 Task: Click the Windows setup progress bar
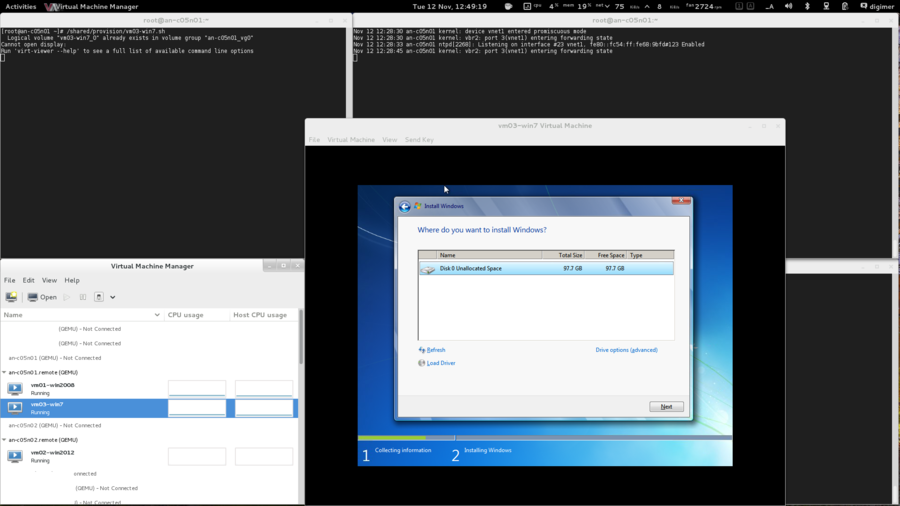(545, 438)
